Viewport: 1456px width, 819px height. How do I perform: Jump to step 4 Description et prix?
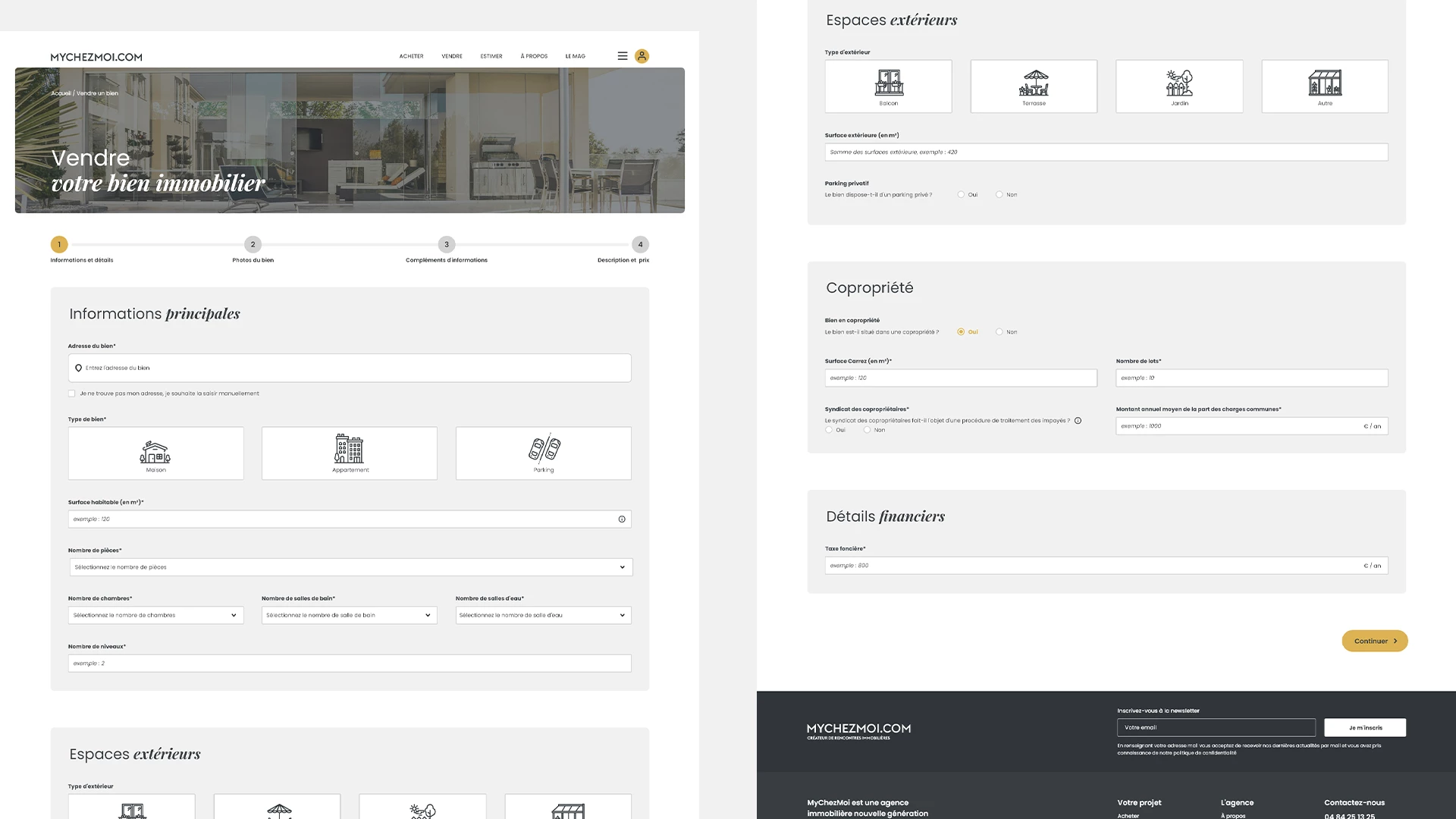[641, 244]
